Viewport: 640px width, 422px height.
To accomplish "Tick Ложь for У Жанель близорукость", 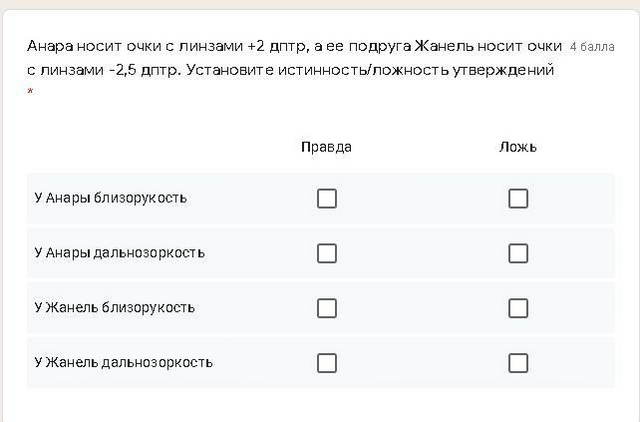I will (518, 308).
